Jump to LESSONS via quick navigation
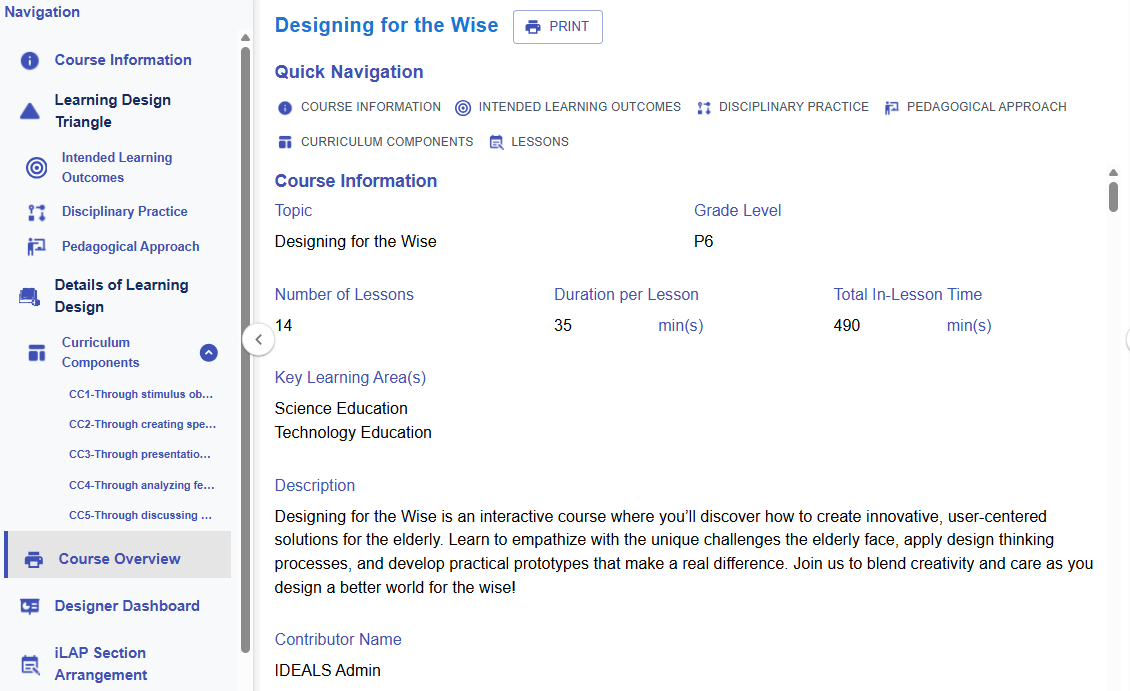 coord(529,142)
